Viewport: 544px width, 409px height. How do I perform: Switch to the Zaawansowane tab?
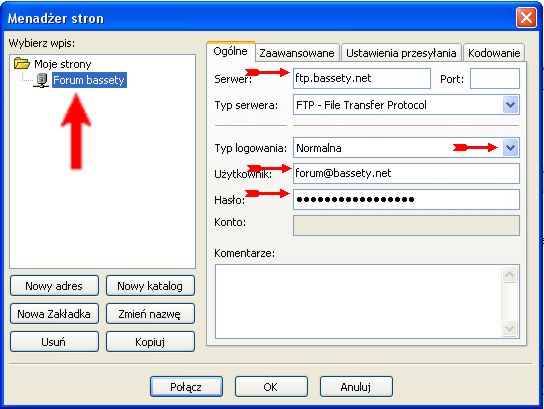click(x=297, y=53)
